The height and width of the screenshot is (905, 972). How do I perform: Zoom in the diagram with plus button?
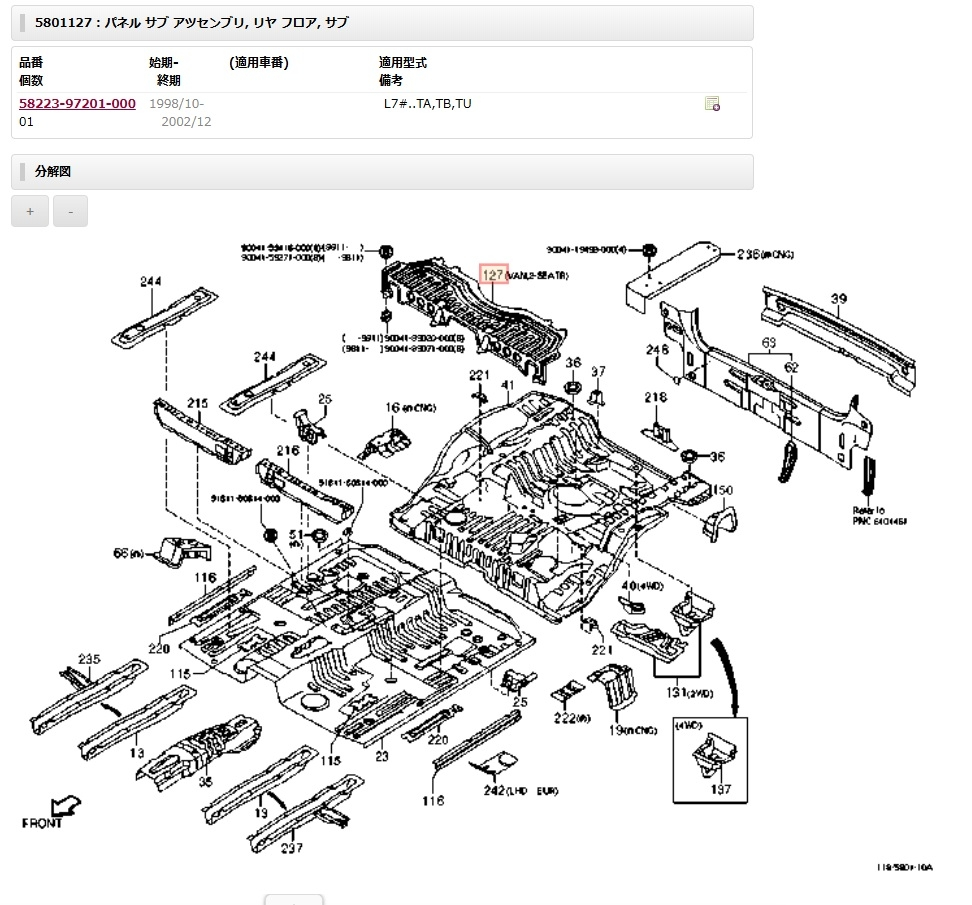(x=30, y=212)
